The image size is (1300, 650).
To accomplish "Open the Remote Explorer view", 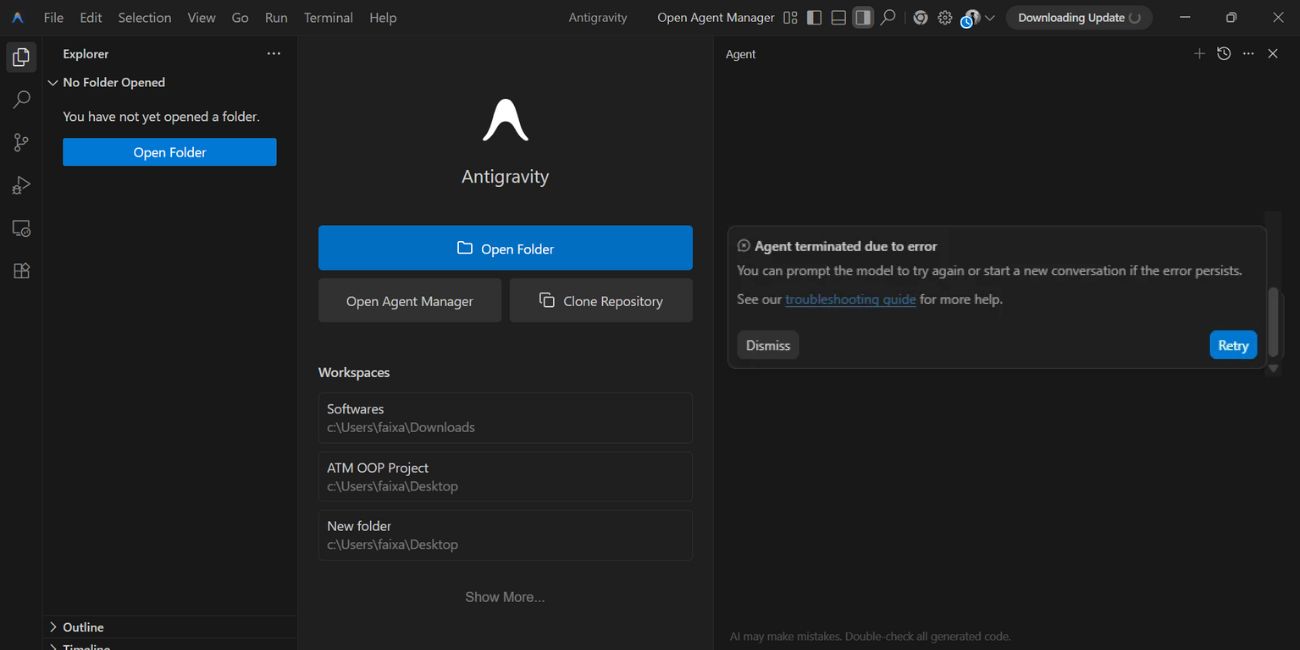I will [x=21, y=229].
